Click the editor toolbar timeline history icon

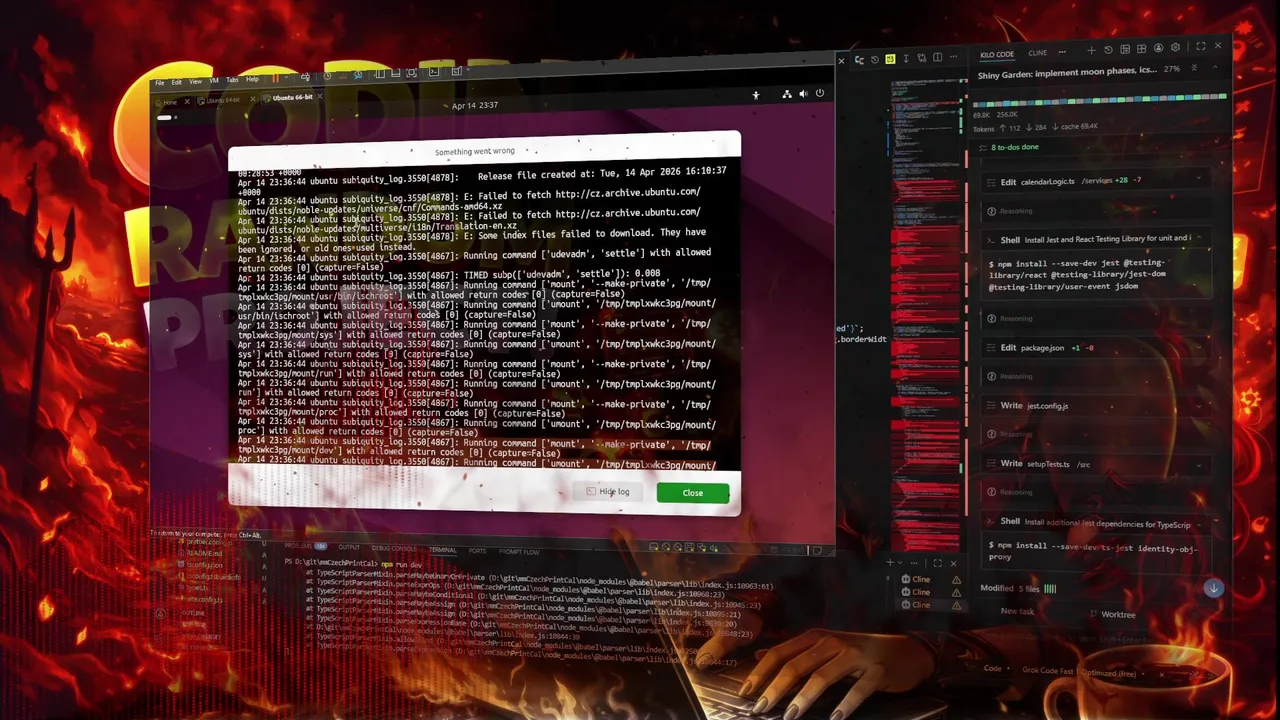(874, 60)
